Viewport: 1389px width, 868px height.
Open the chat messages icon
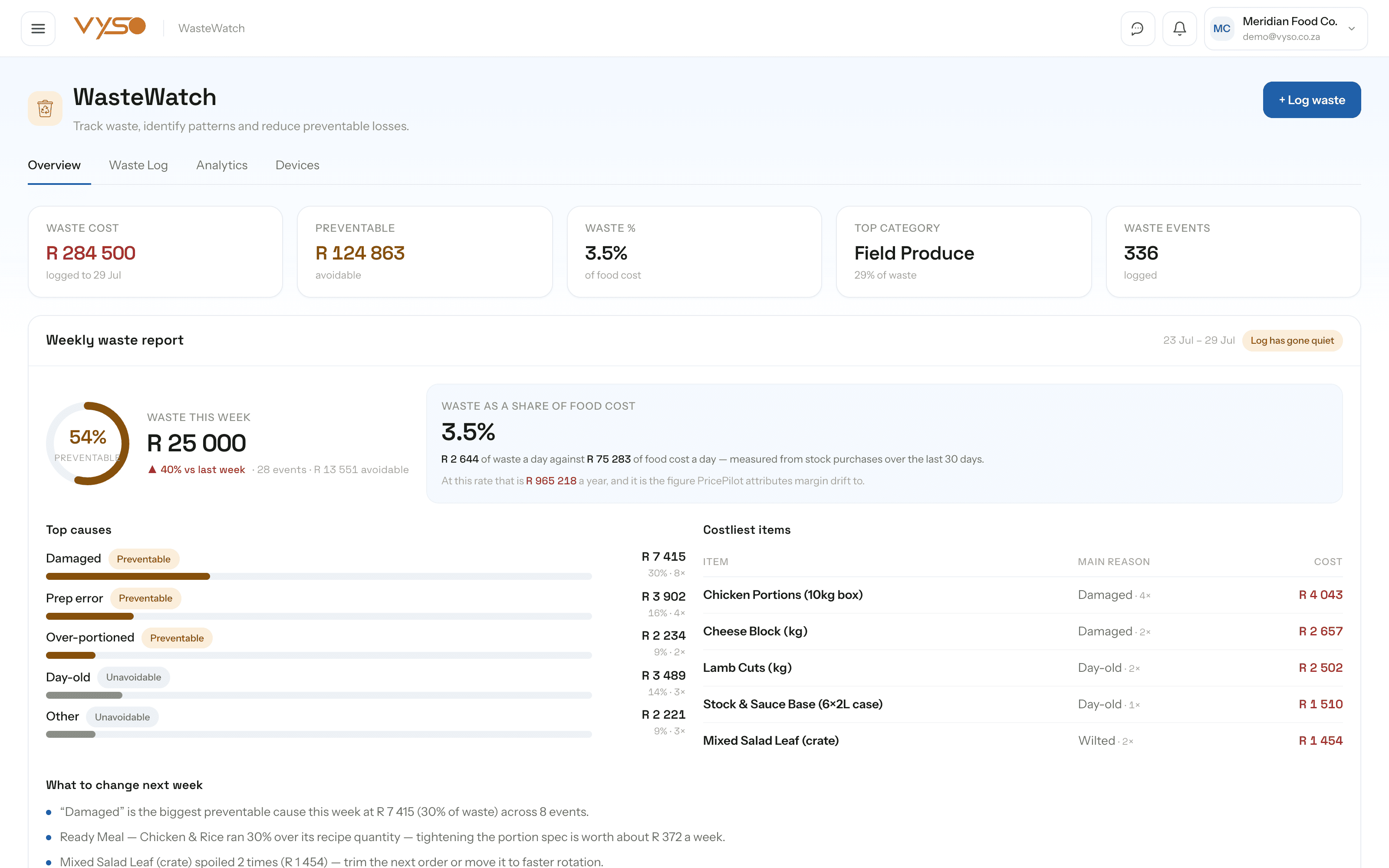[x=1137, y=28]
